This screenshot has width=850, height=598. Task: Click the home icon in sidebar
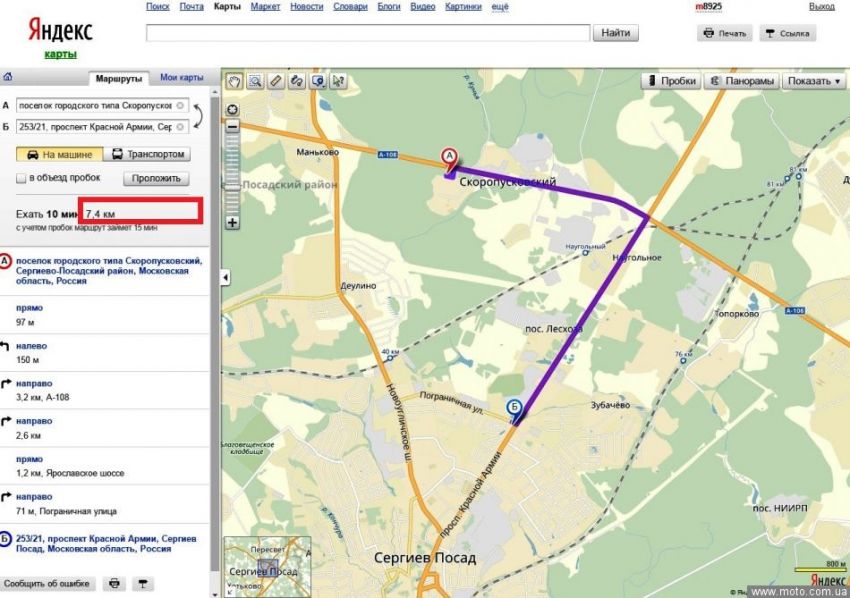(x=8, y=77)
